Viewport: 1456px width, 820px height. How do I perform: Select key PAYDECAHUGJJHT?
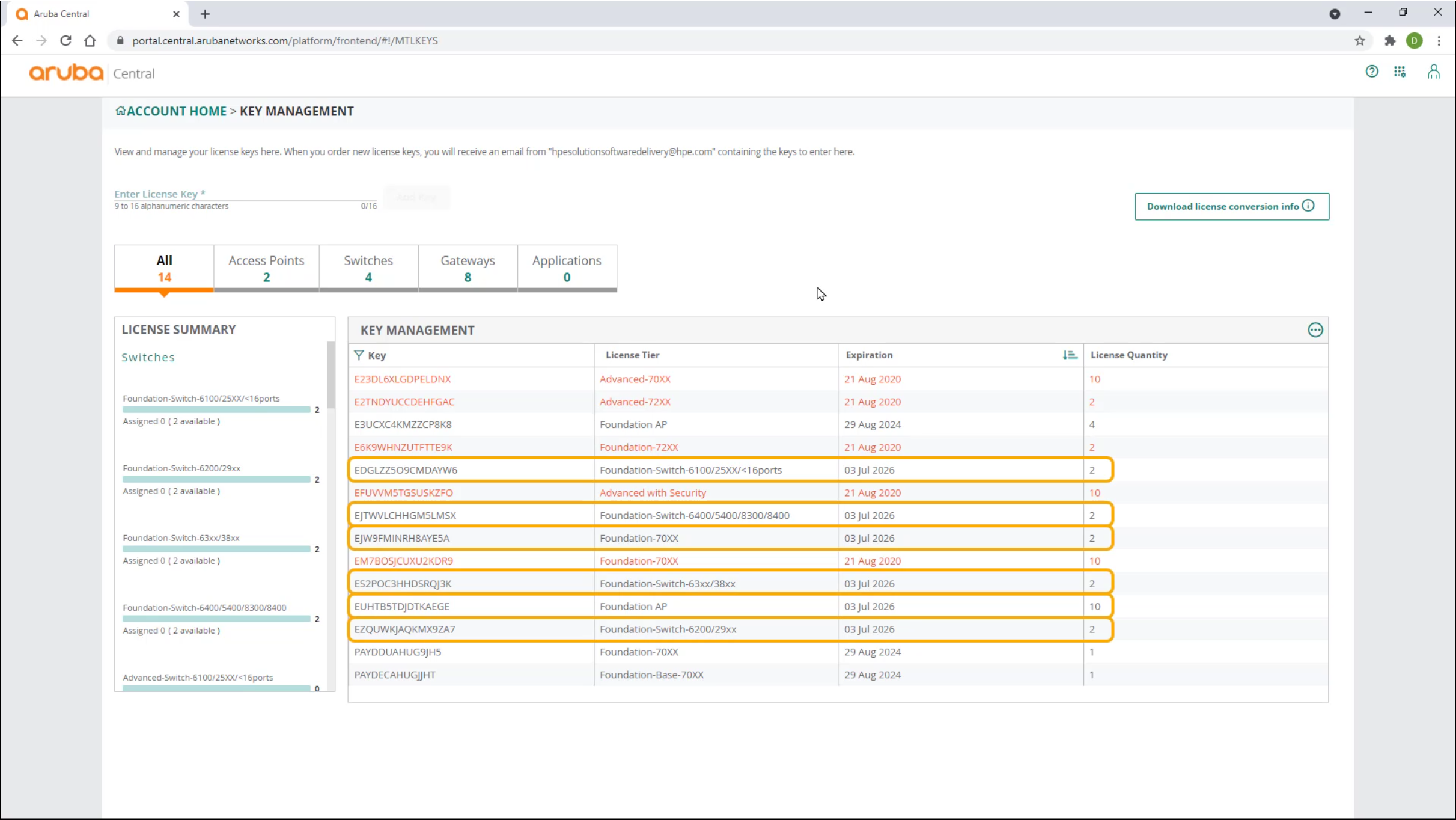395,675
